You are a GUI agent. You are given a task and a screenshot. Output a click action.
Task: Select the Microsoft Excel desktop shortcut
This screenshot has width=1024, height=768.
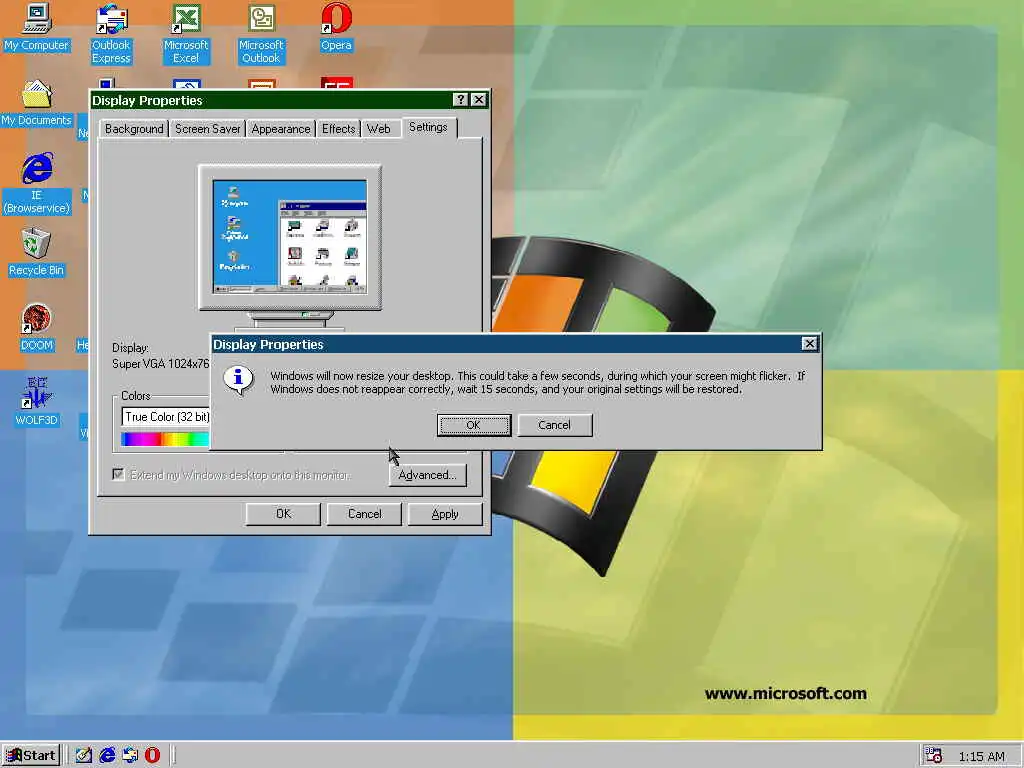click(186, 33)
